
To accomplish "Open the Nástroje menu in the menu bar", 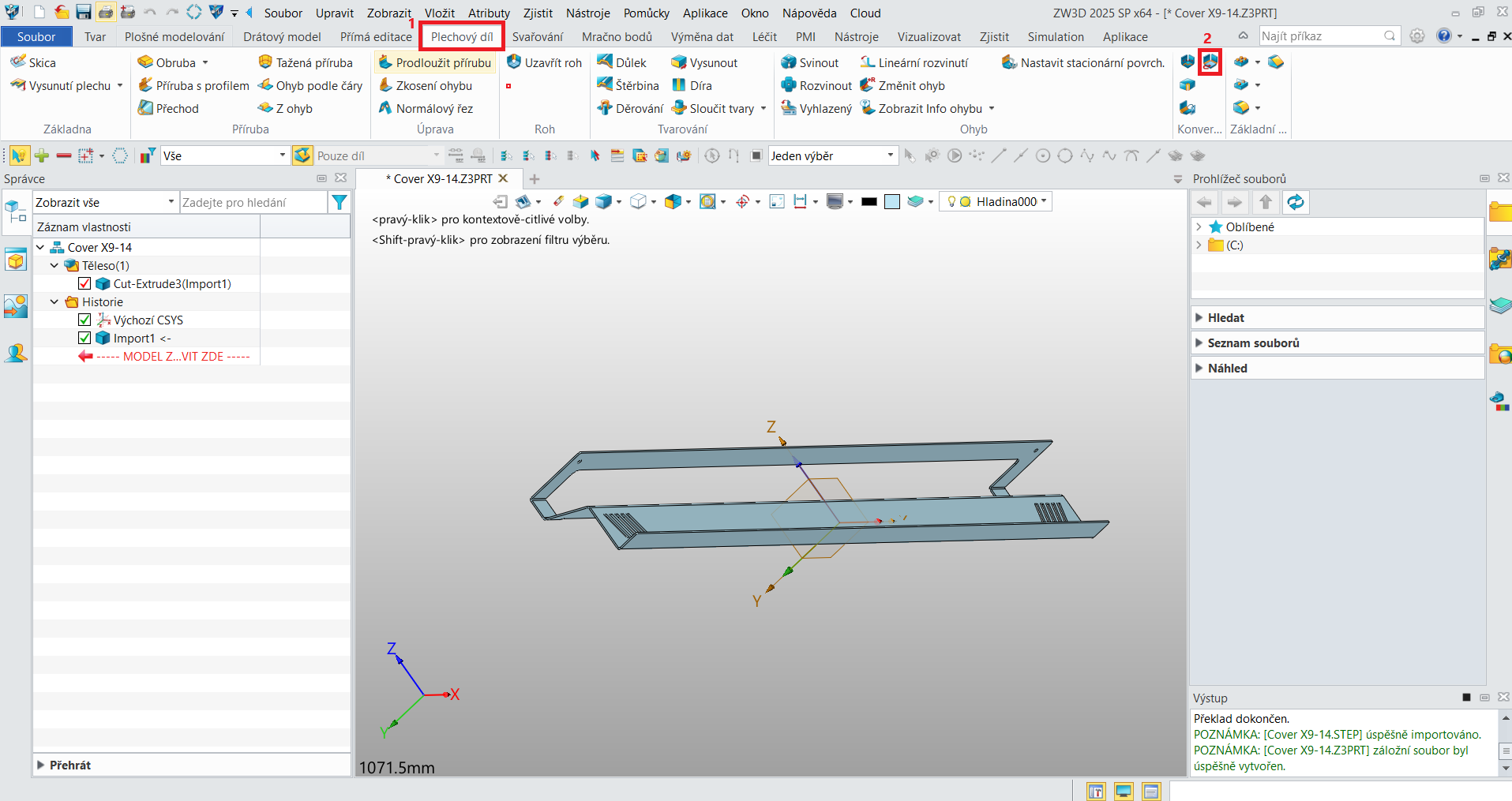I will point(588,13).
